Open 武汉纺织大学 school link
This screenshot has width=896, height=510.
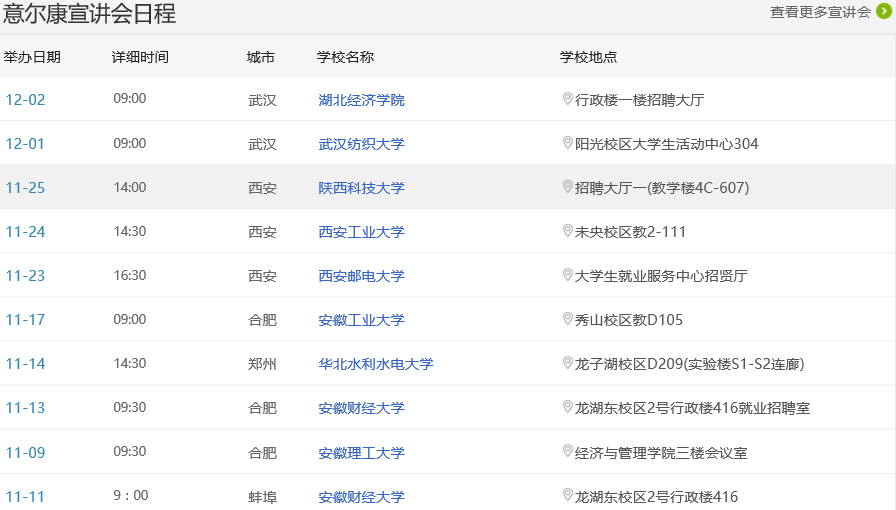[361, 144]
